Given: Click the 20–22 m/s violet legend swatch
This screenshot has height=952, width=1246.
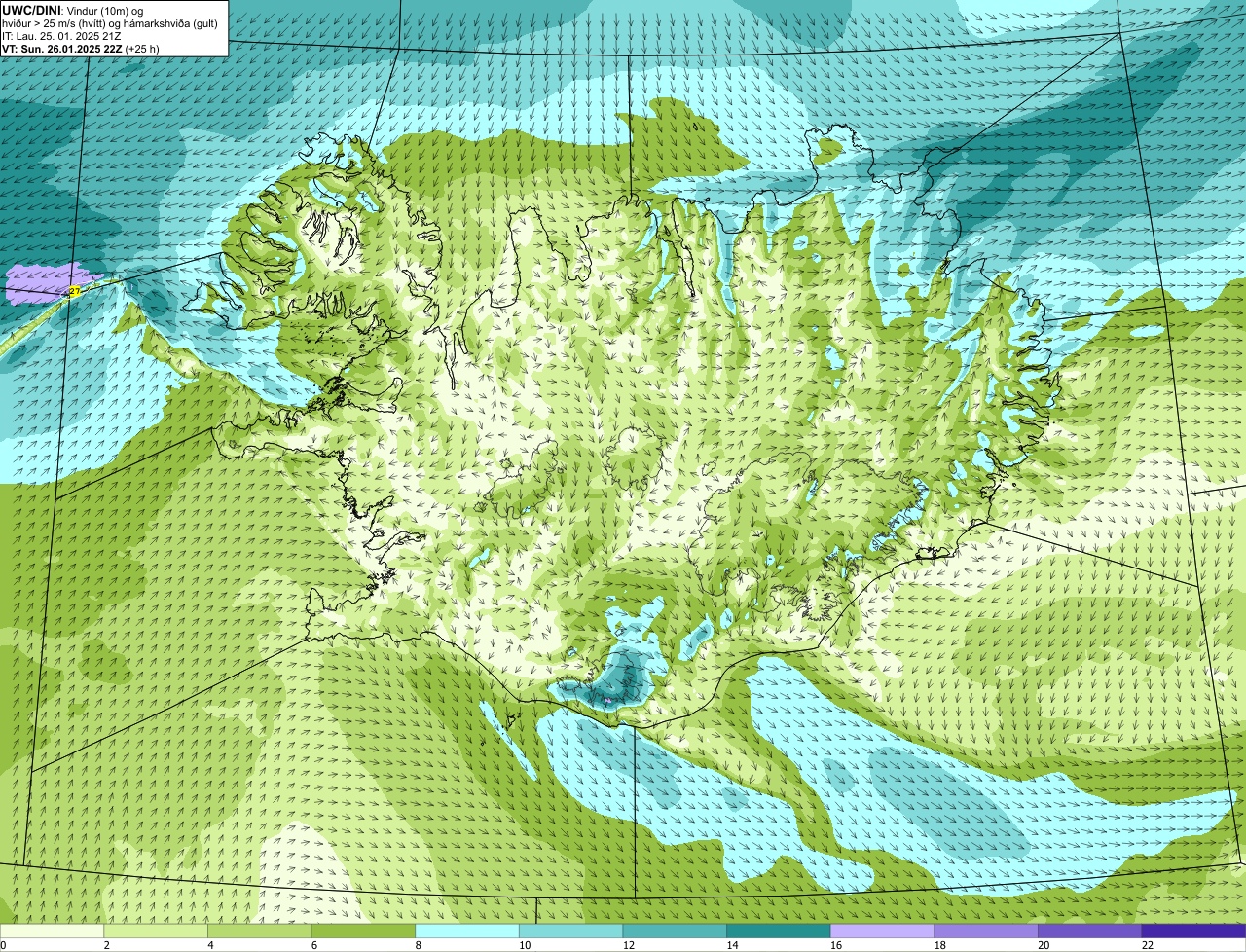Looking at the screenshot, I should 1090,931.
